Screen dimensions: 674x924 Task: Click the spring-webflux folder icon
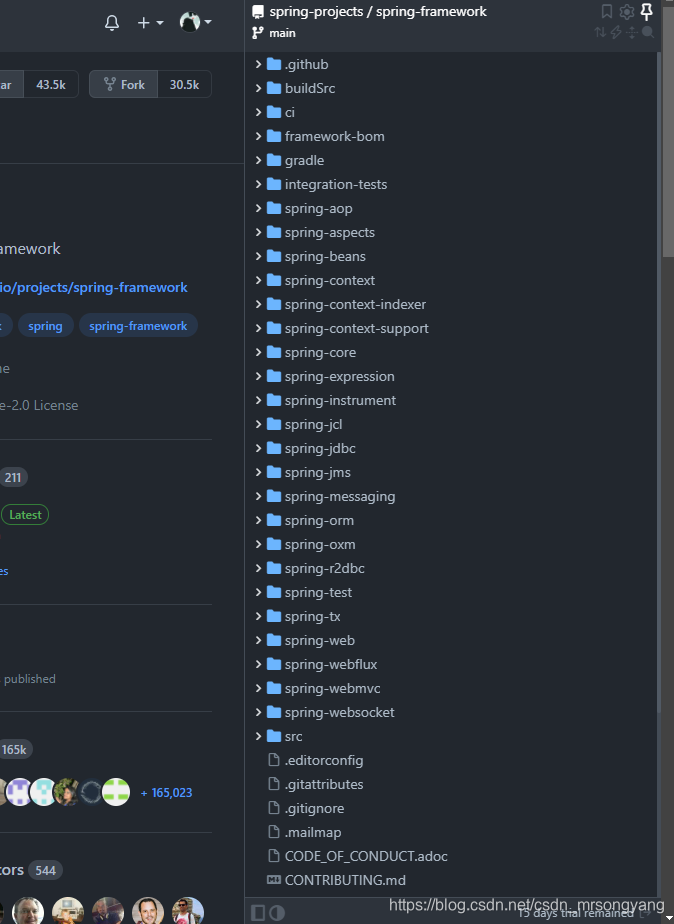point(274,664)
